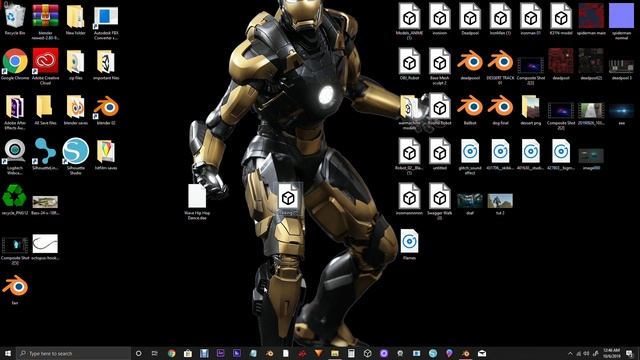Launch the blender 02 desktop shortcut

106,107
